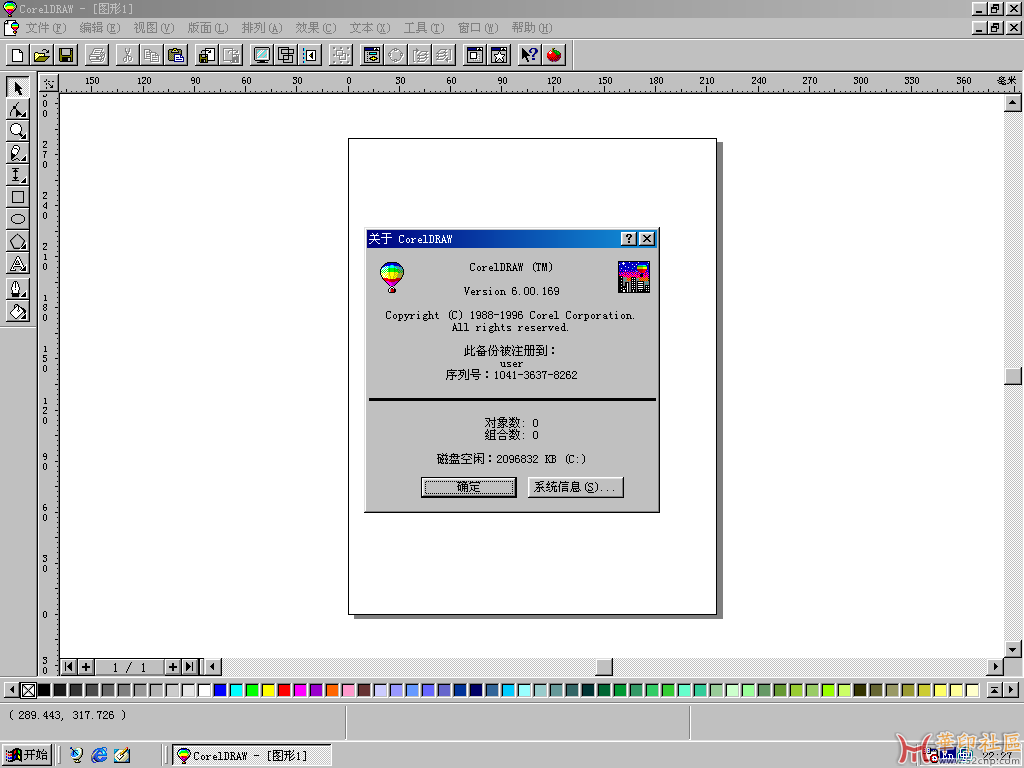Select the Zoom magnifier tool
The width and height of the screenshot is (1024, 768).
pos(18,131)
